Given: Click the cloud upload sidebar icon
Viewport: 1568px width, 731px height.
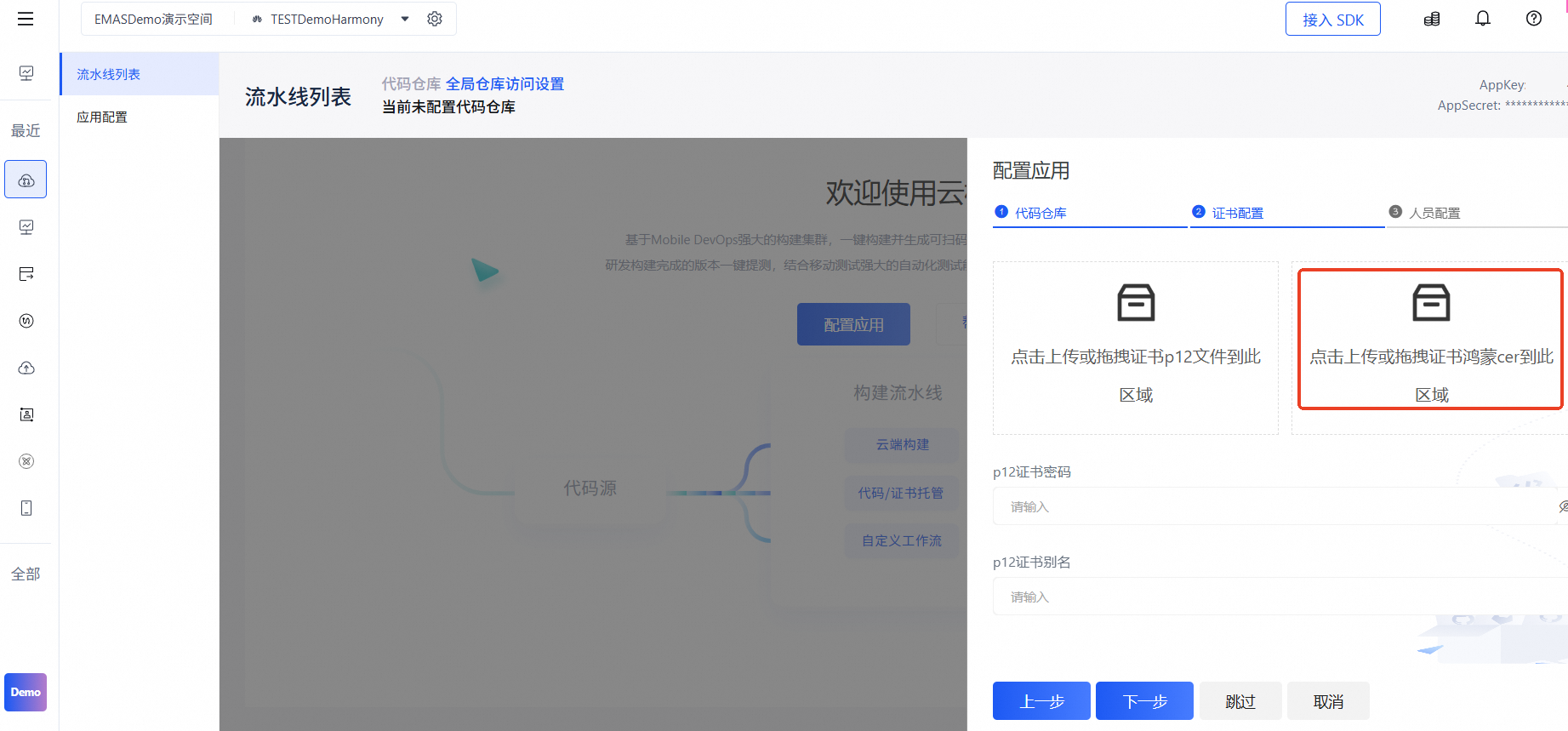Looking at the screenshot, I should pos(26,368).
